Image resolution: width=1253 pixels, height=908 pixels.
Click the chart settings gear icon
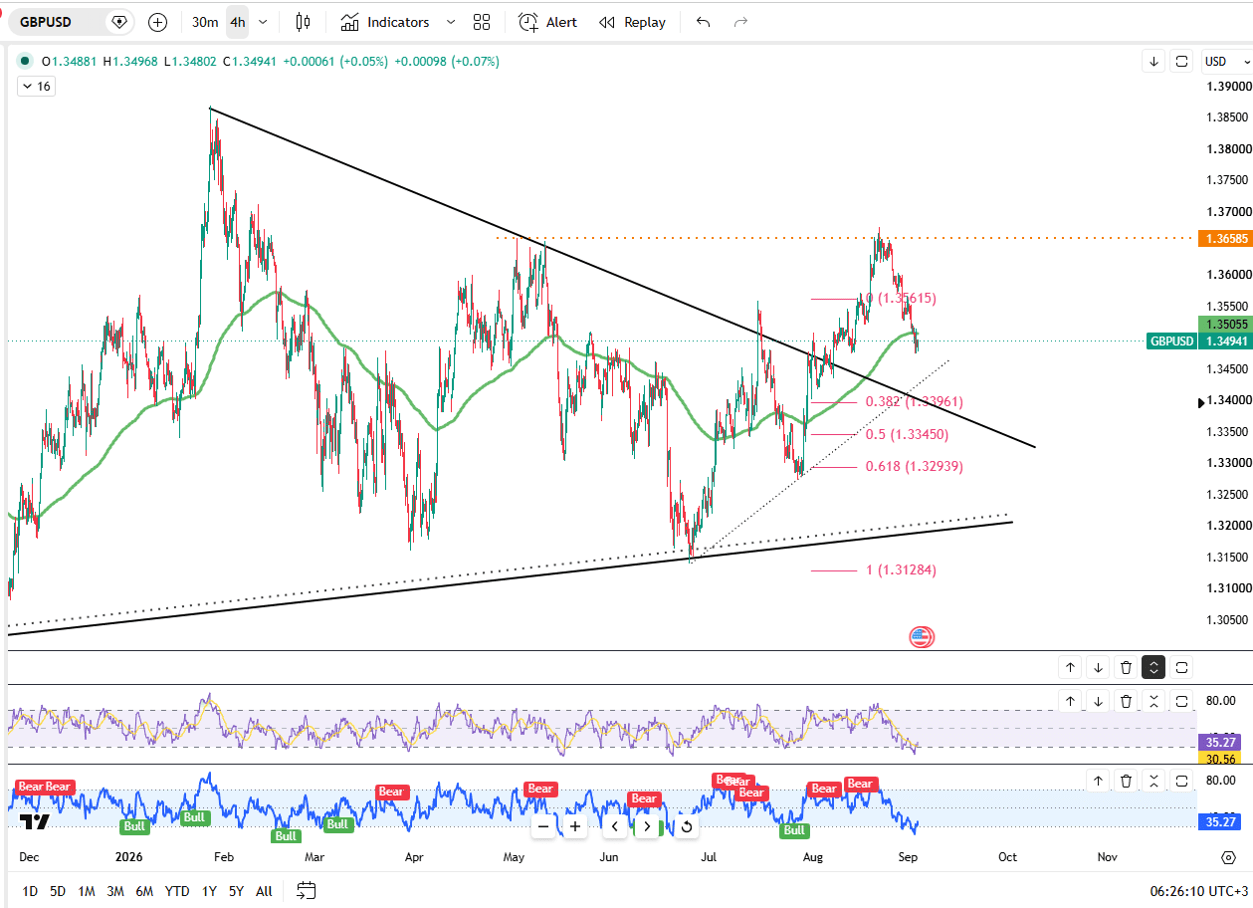[1228, 857]
